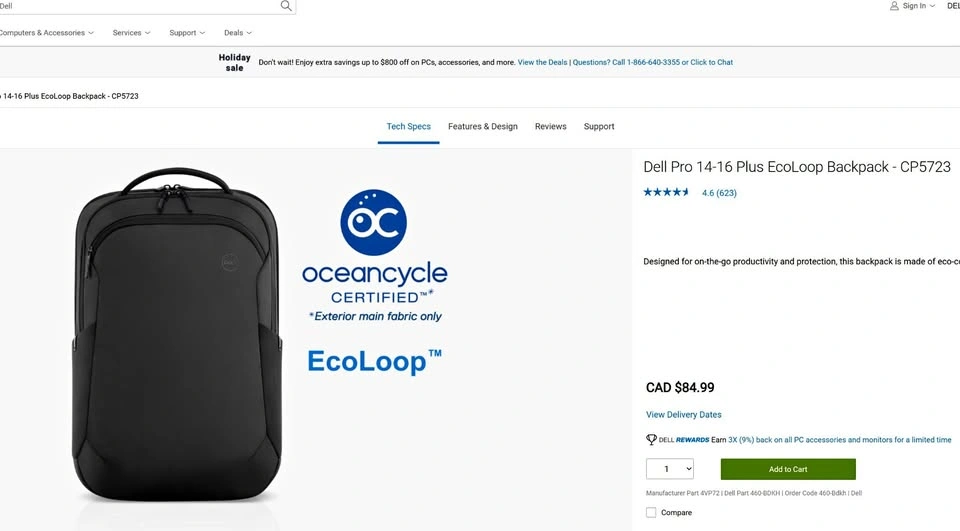960x531 pixels.
Task: Expand Computers & Accessories menu
Action: [47, 33]
